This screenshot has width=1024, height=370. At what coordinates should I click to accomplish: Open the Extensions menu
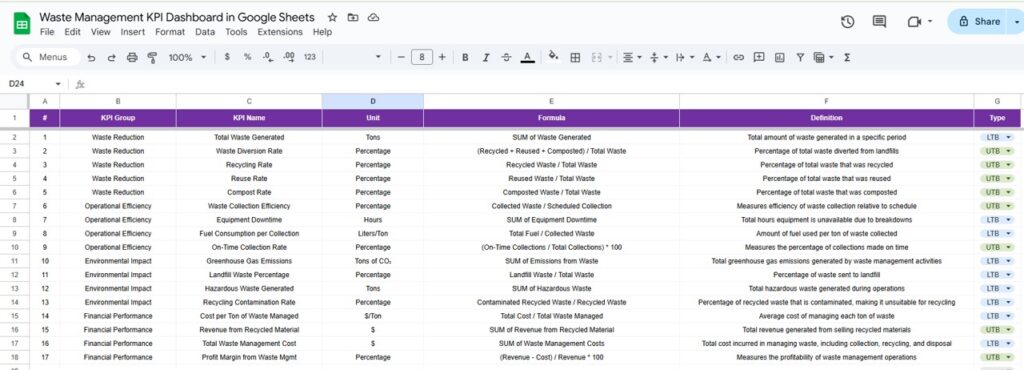pos(280,31)
